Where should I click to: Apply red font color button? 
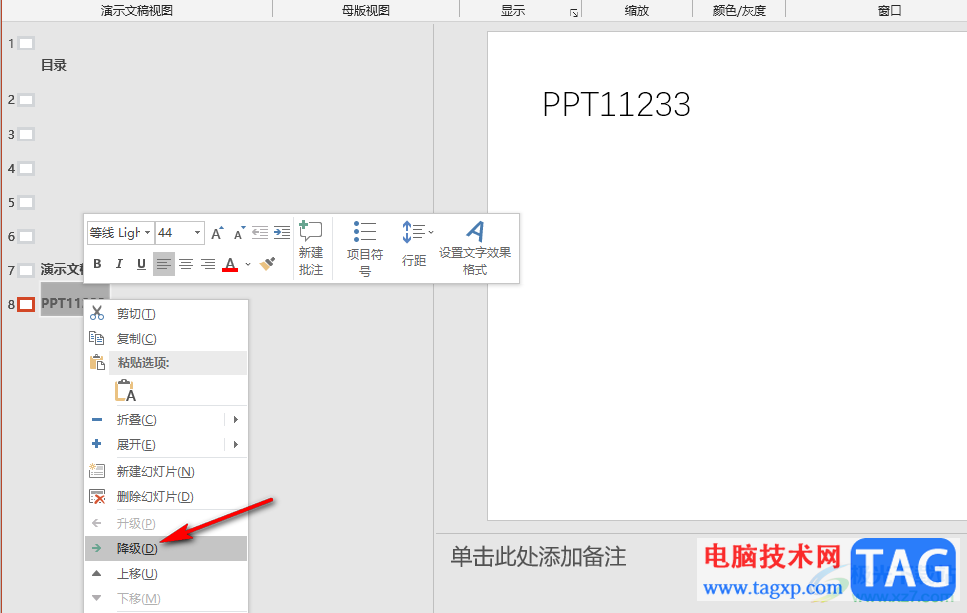coord(230,264)
